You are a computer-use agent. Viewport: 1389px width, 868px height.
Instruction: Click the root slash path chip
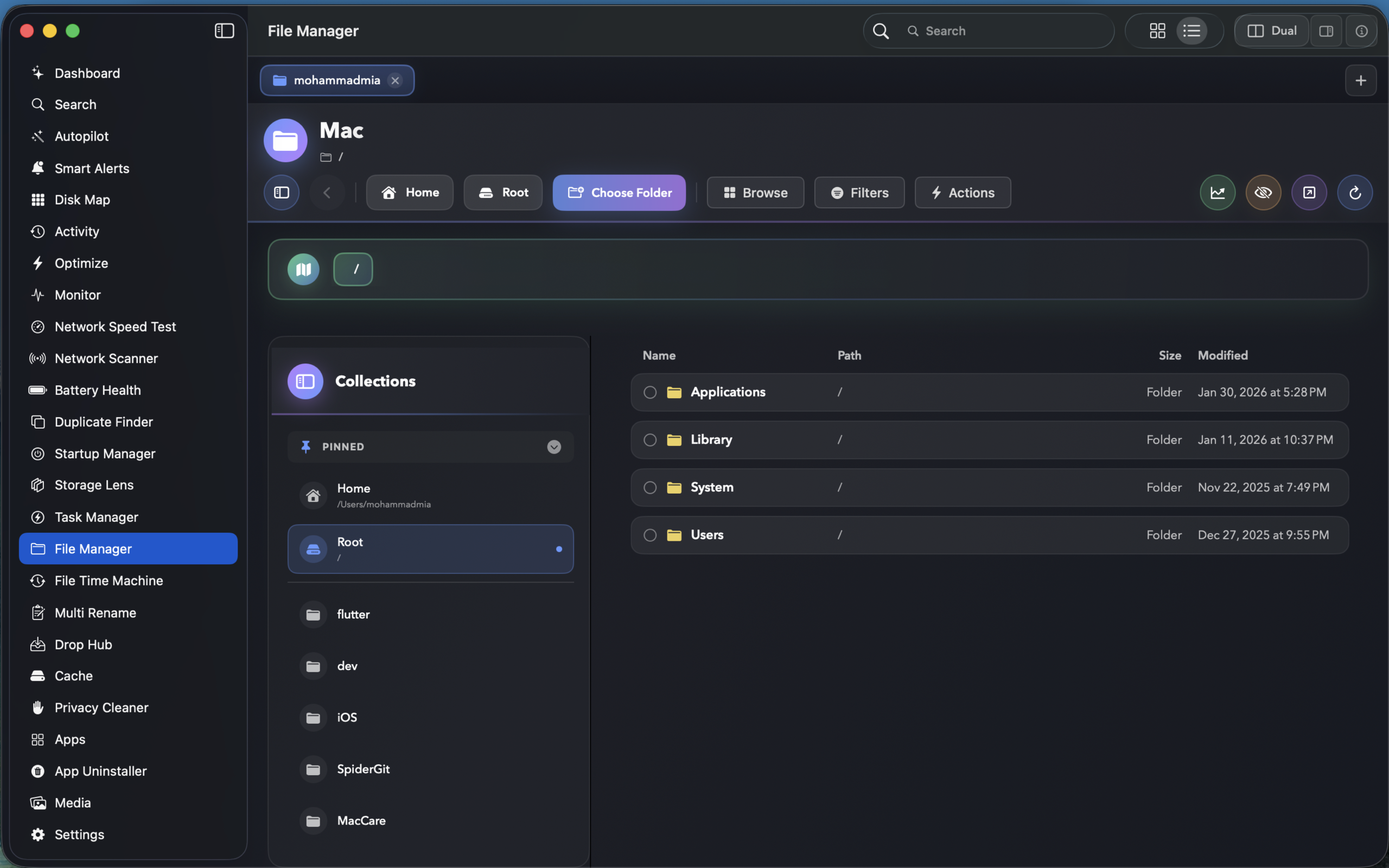pos(353,269)
